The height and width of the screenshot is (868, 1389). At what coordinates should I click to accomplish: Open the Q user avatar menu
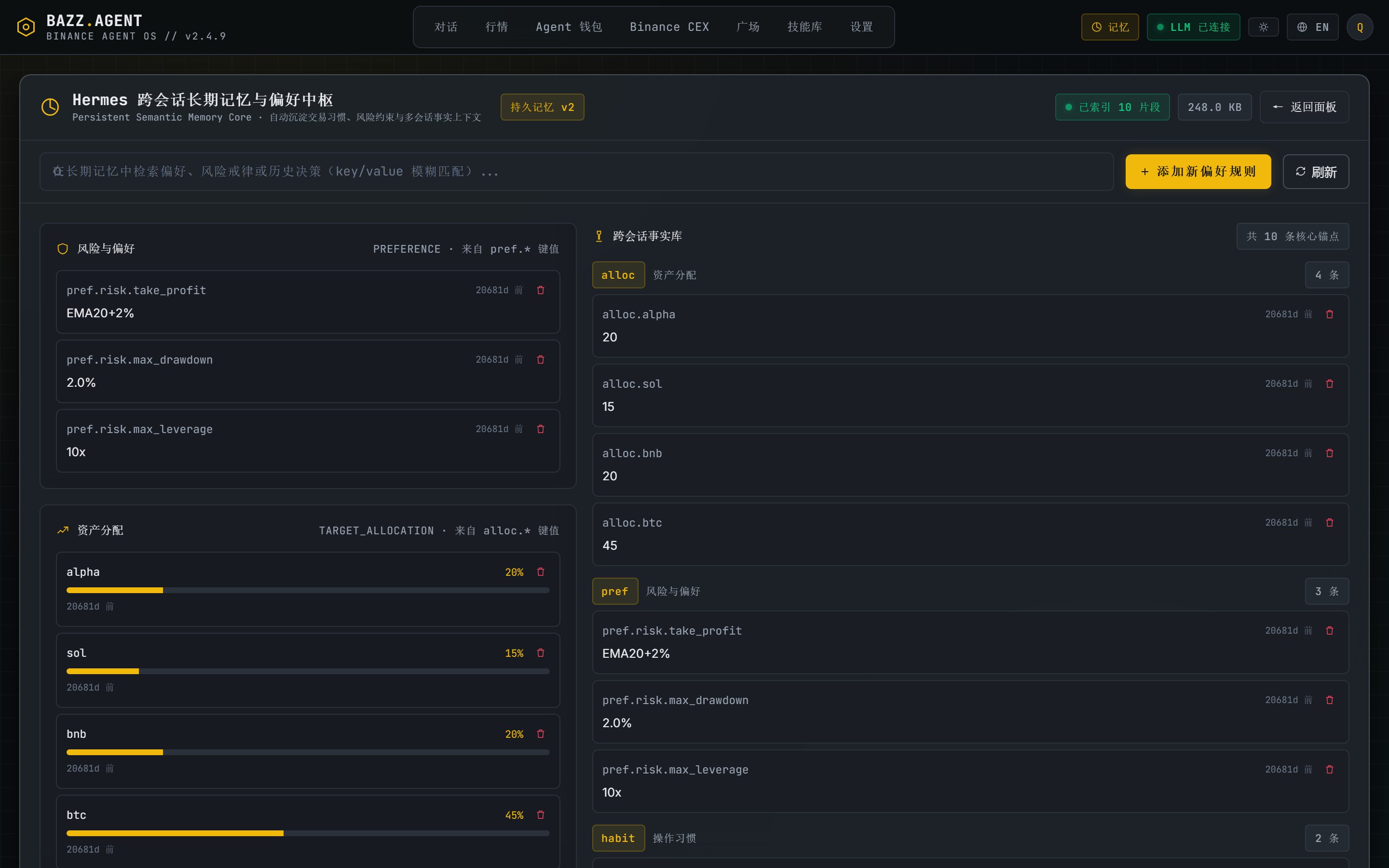1360,27
